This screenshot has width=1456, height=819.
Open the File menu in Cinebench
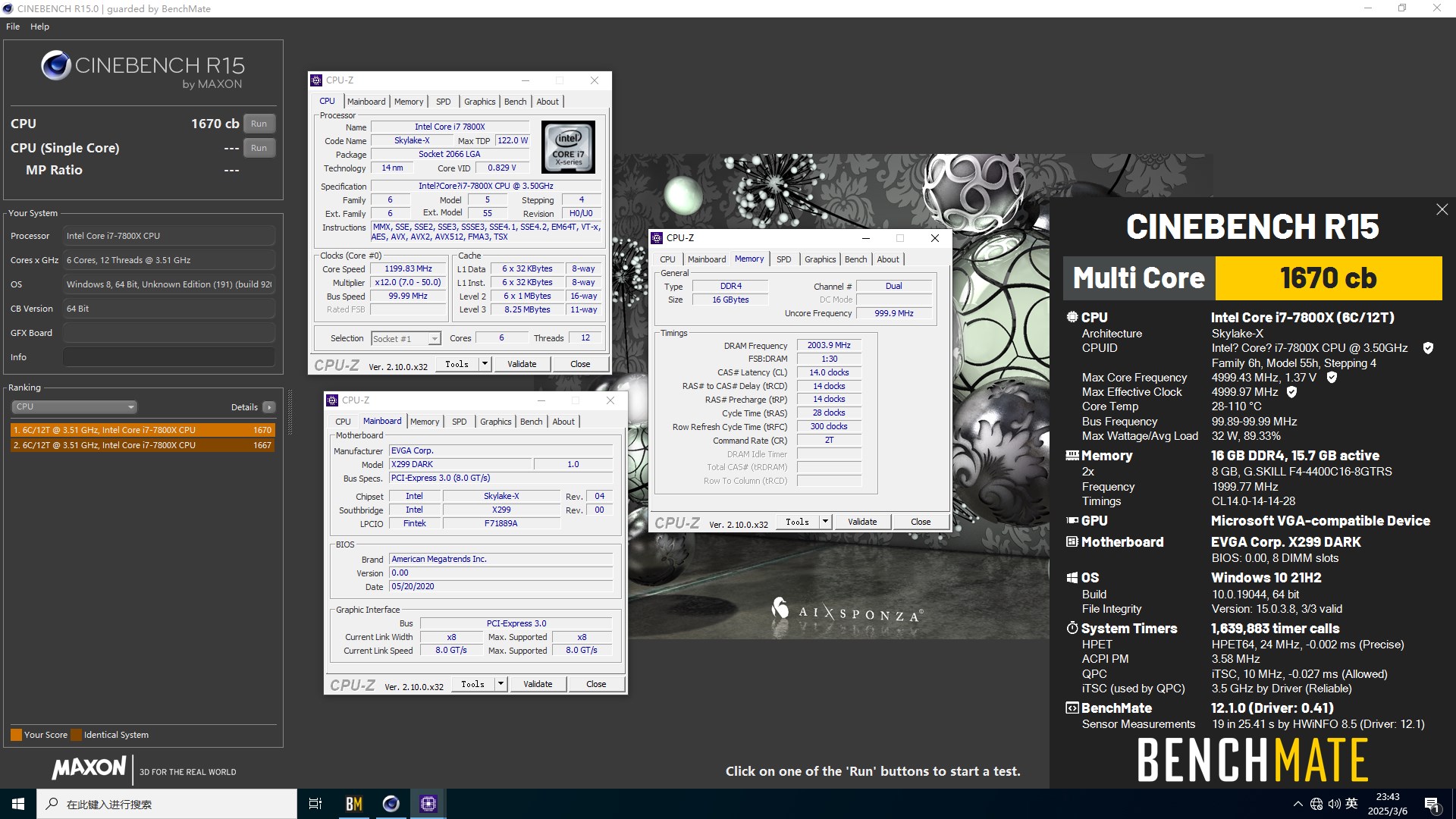pyautogui.click(x=13, y=27)
